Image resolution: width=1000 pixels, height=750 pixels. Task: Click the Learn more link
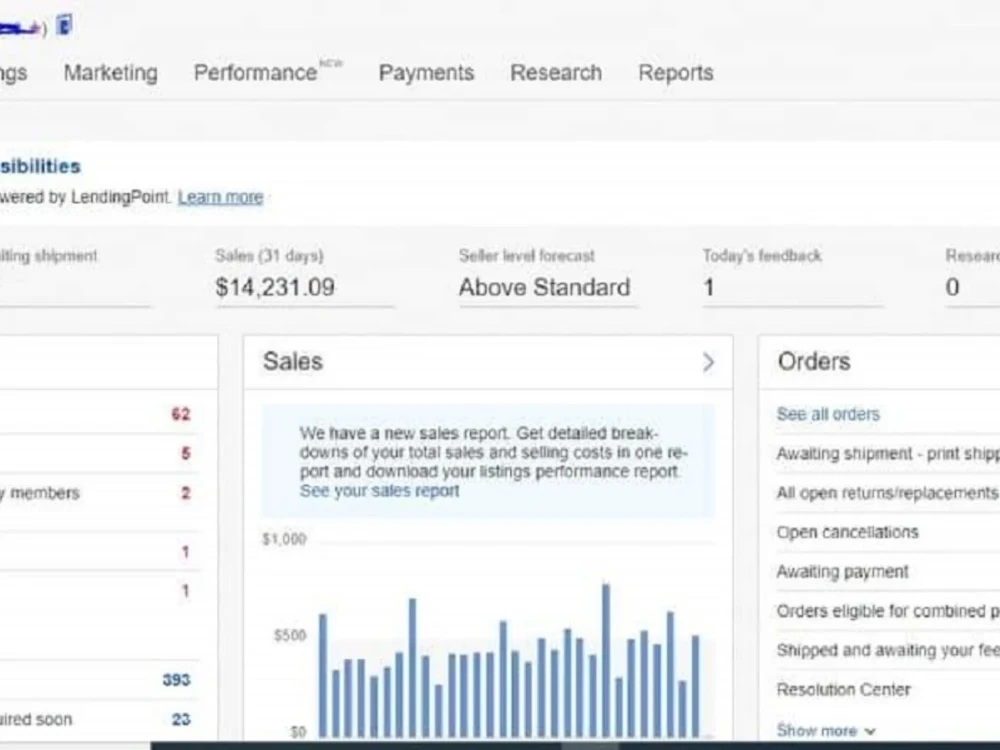(220, 197)
